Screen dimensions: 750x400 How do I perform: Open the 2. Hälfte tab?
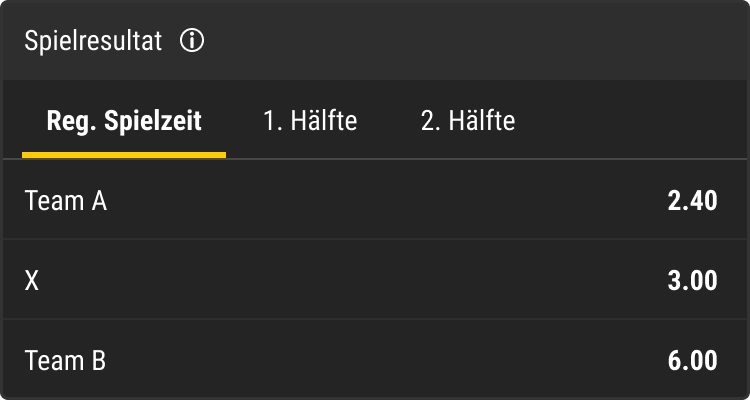tap(468, 122)
